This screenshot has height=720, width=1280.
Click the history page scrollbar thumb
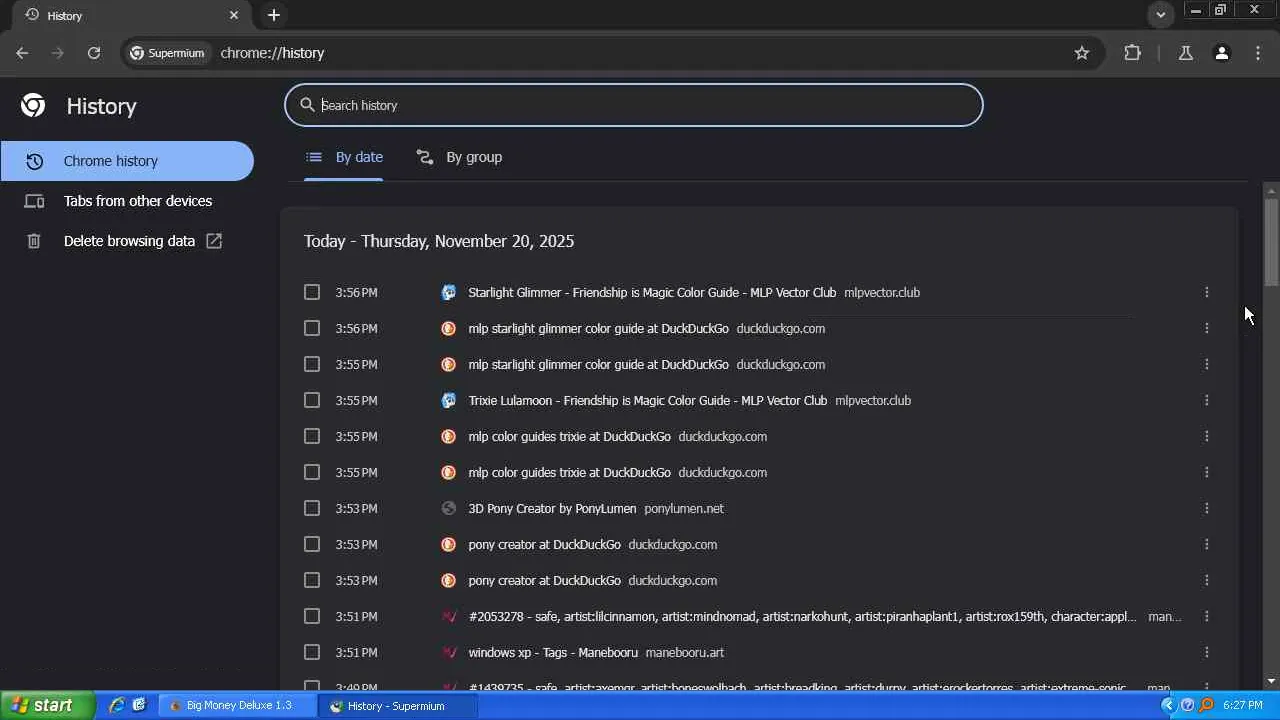click(x=1271, y=240)
